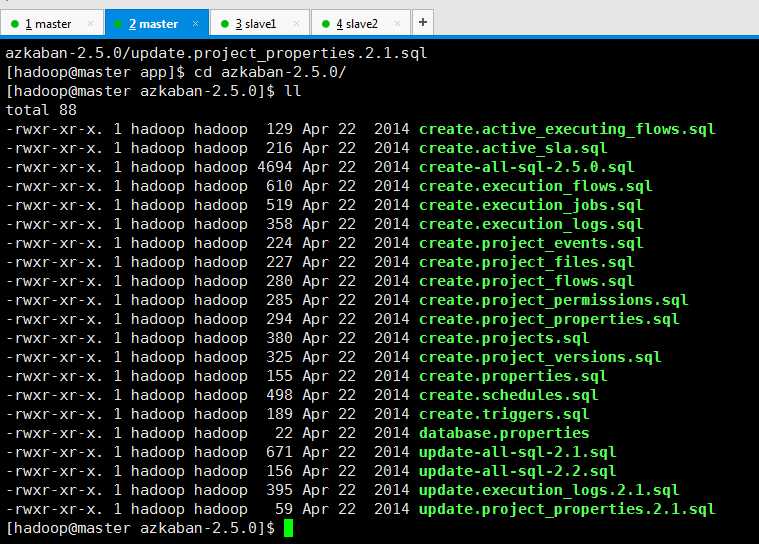
Task: Click green status dot on "4 slave2" tab
Action: pos(326,24)
